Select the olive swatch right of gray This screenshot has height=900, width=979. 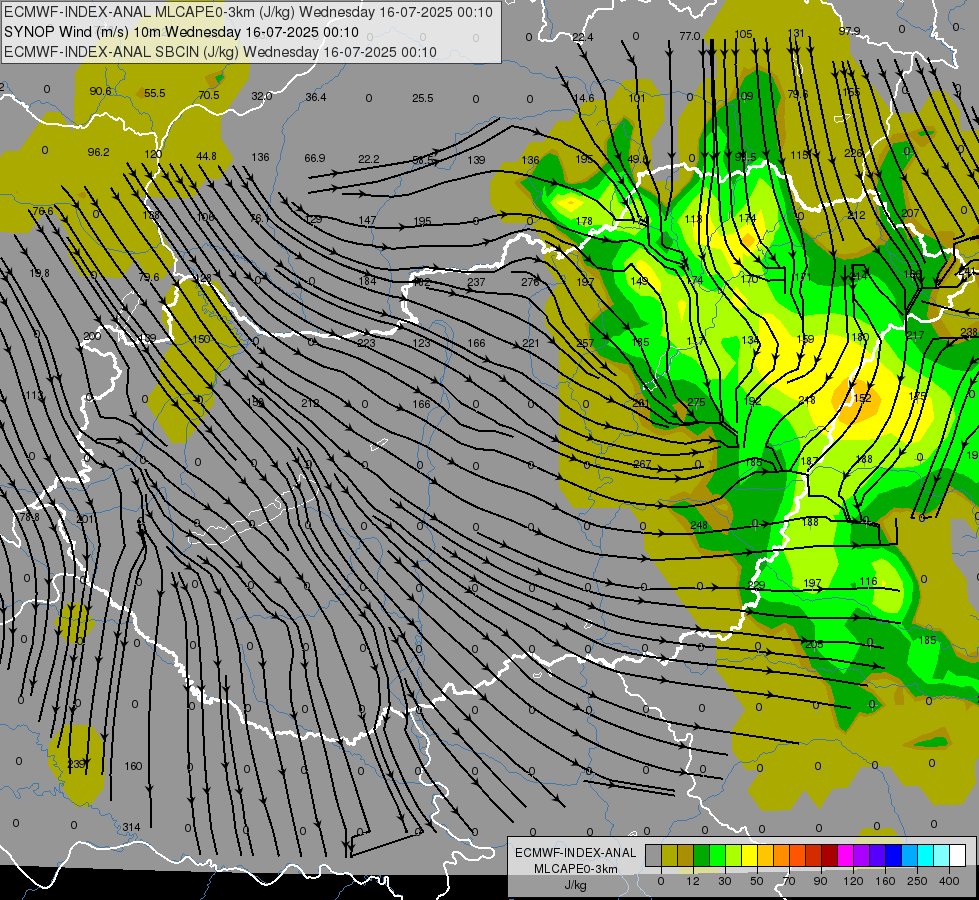click(x=669, y=855)
